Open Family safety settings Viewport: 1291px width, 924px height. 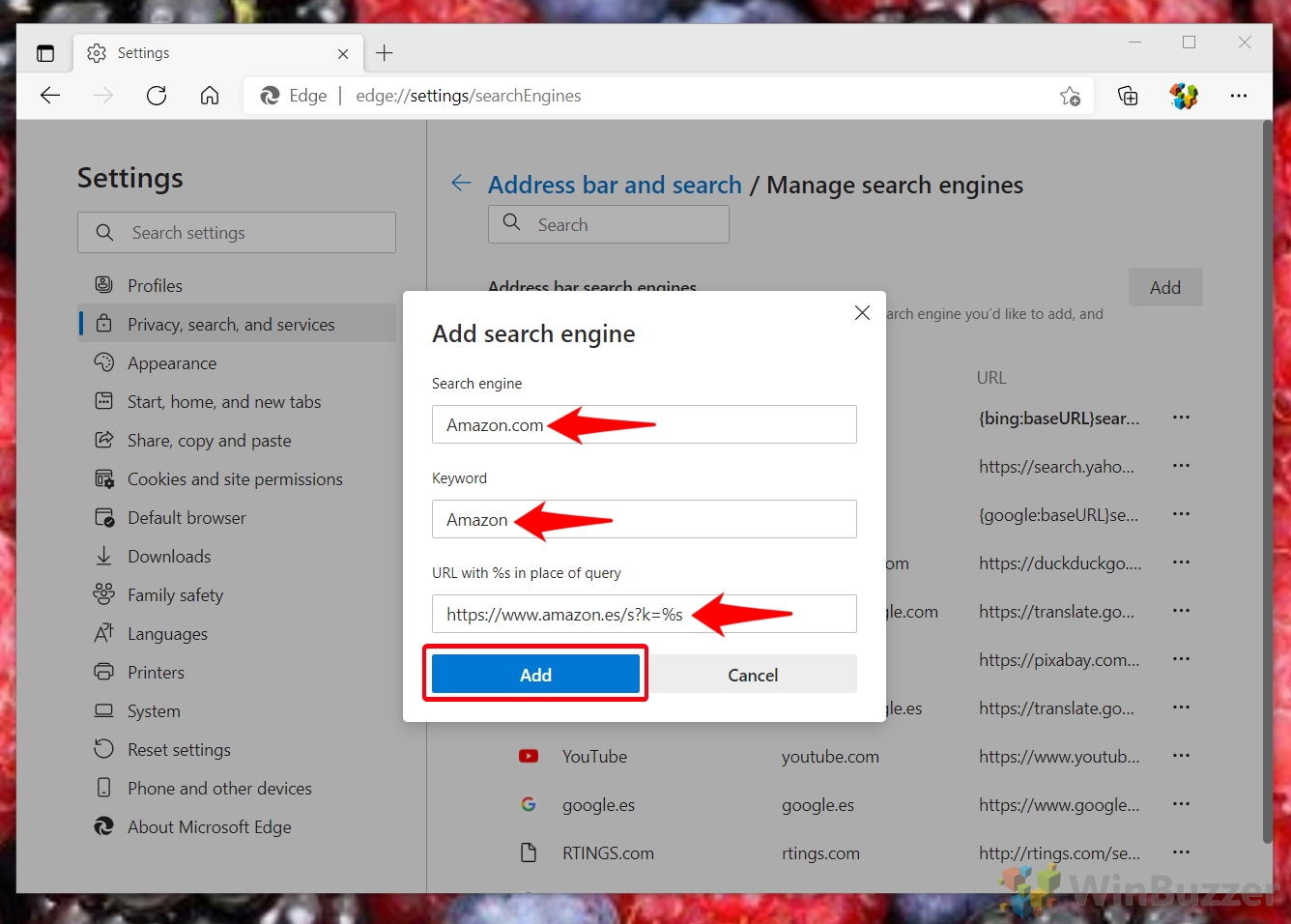click(x=237, y=595)
